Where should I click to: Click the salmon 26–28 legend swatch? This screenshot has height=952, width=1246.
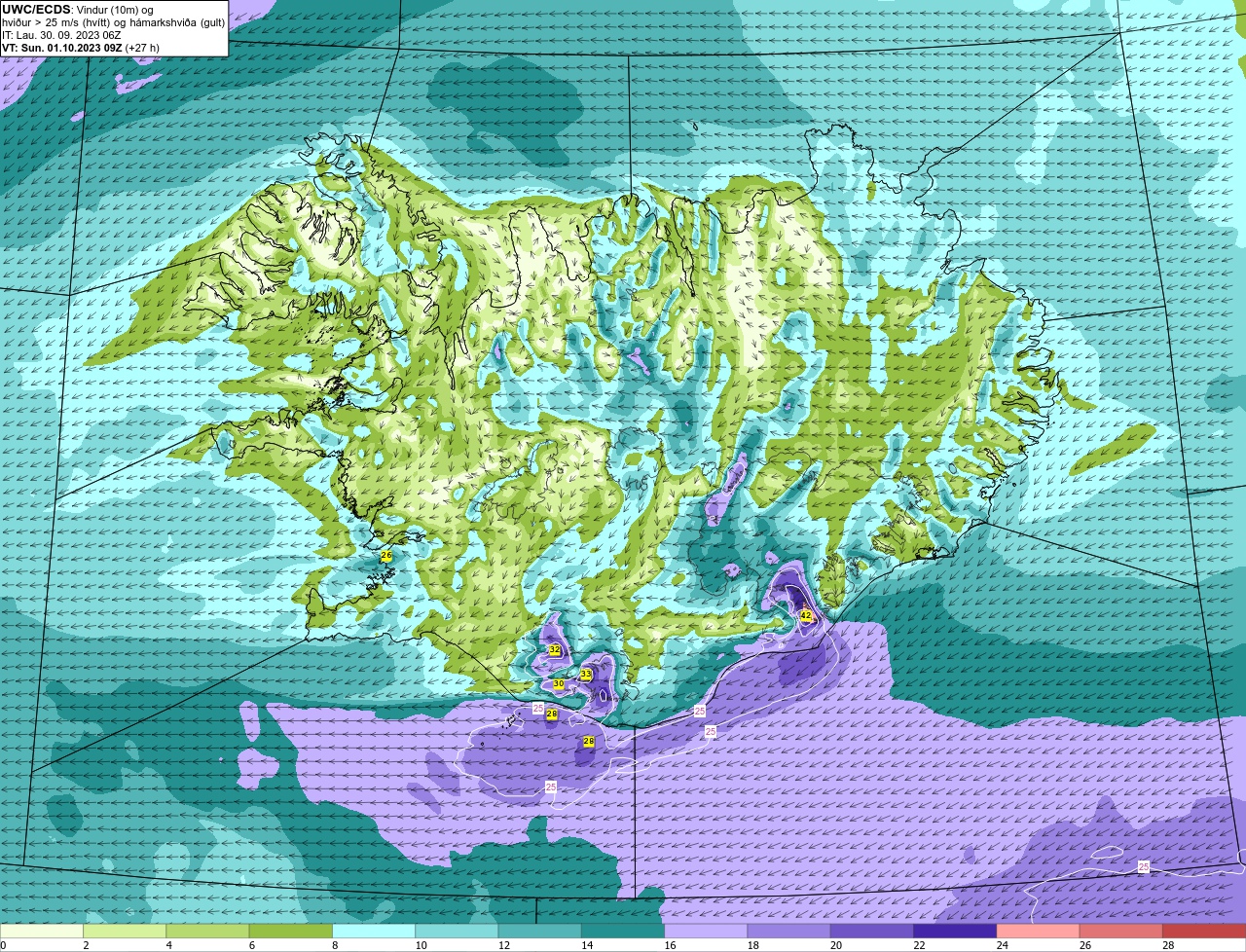point(1121,932)
